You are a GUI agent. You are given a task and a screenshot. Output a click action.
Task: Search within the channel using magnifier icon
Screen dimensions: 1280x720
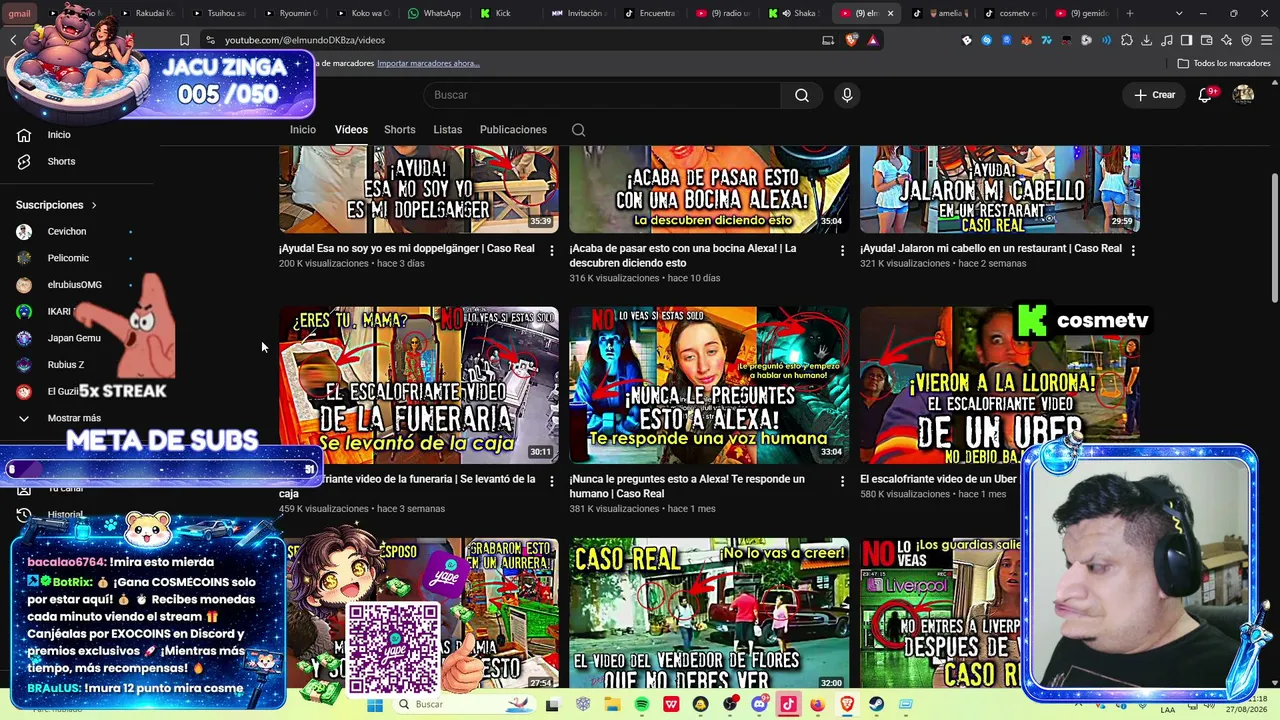pos(578,130)
